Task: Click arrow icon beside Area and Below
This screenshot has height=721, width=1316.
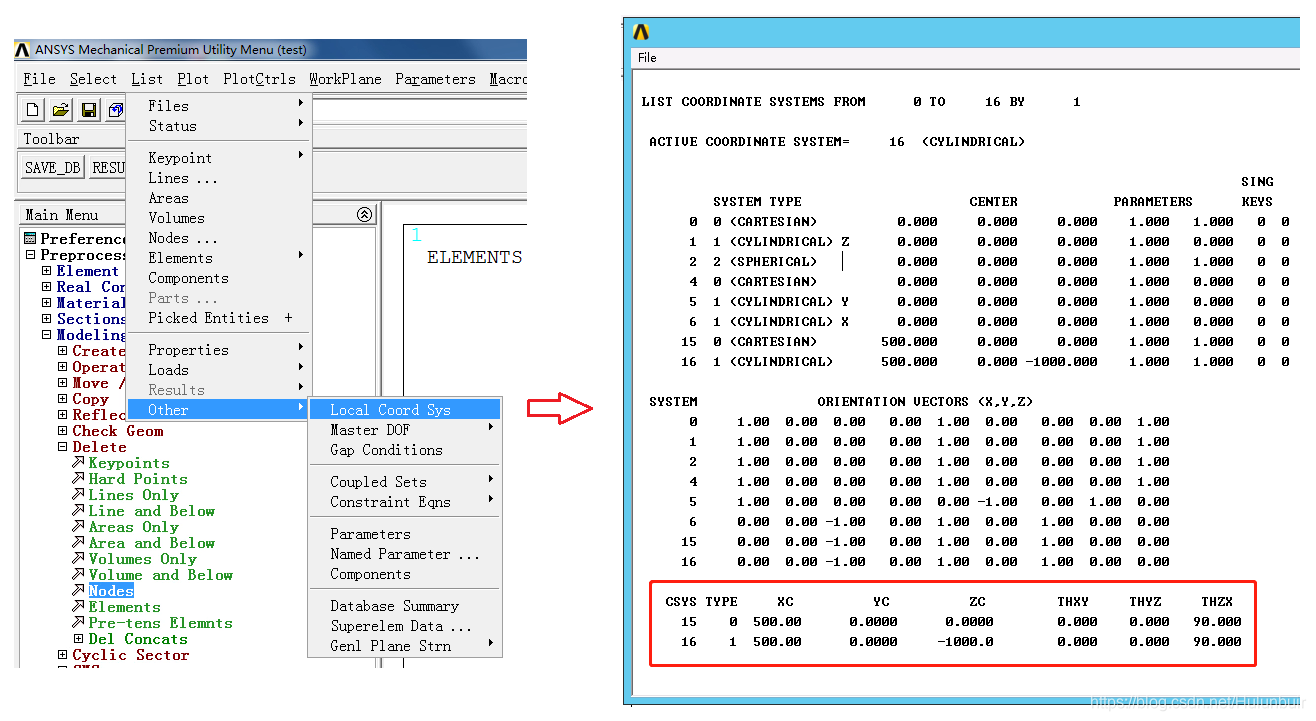Action: tap(78, 543)
